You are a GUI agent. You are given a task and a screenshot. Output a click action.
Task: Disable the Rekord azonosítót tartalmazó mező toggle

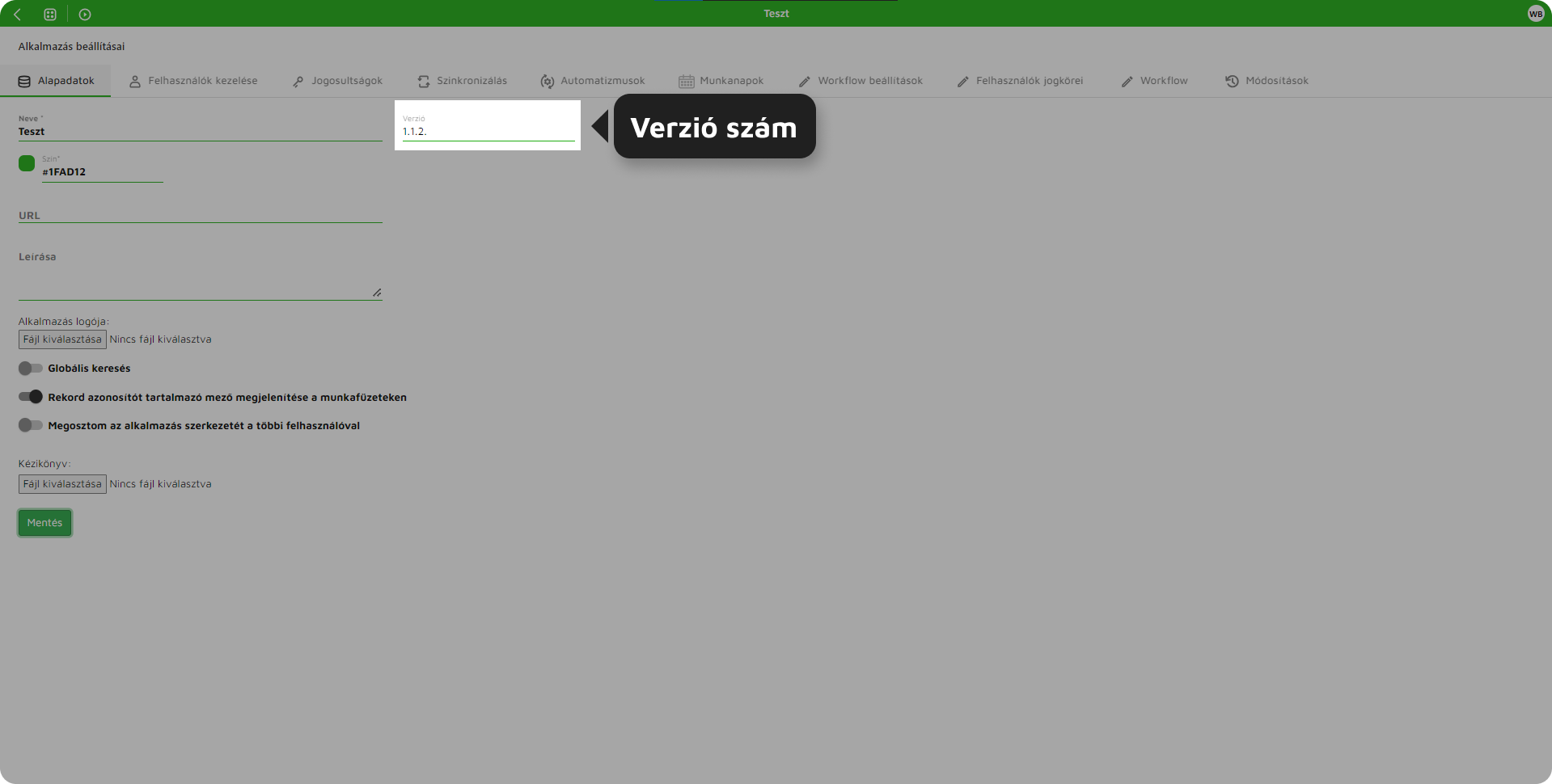[x=31, y=397]
